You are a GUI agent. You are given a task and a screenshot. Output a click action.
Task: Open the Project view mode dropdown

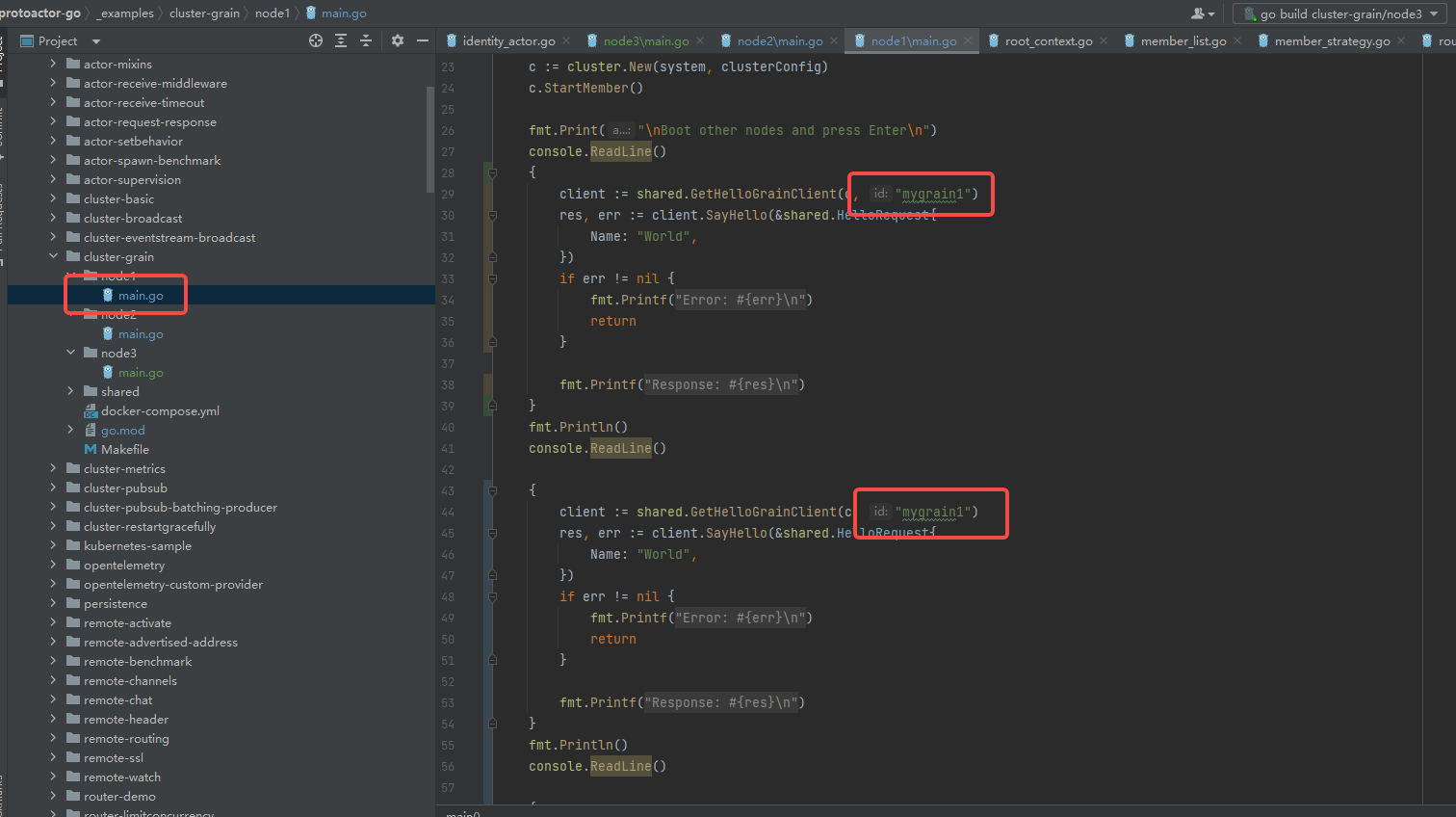click(x=94, y=40)
